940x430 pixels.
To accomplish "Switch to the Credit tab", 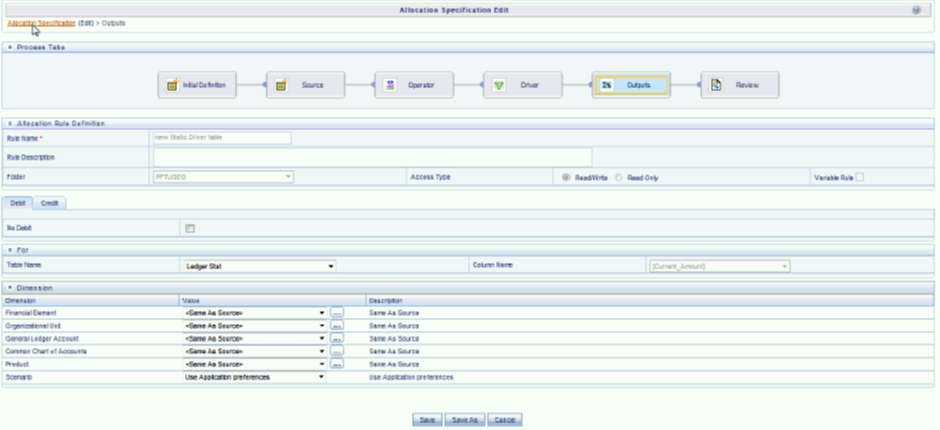I will [x=49, y=203].
